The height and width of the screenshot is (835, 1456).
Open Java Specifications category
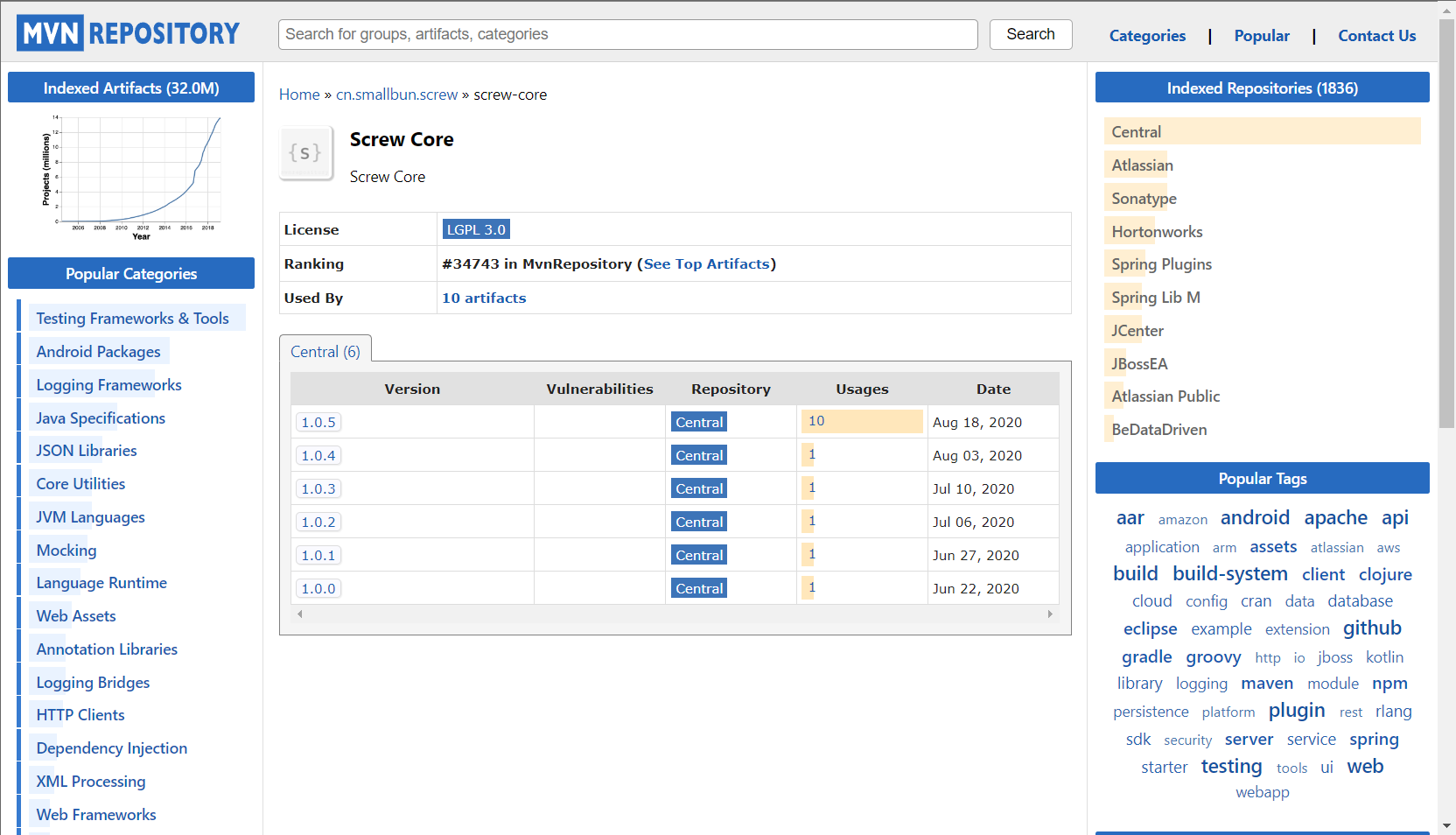(101, 418)
